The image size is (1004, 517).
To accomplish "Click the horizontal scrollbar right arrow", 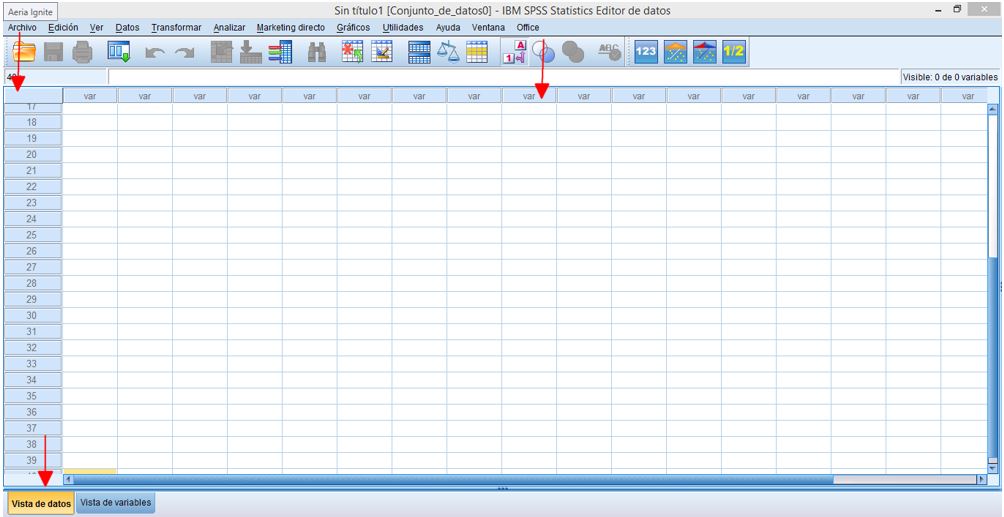I will point(980,479).
